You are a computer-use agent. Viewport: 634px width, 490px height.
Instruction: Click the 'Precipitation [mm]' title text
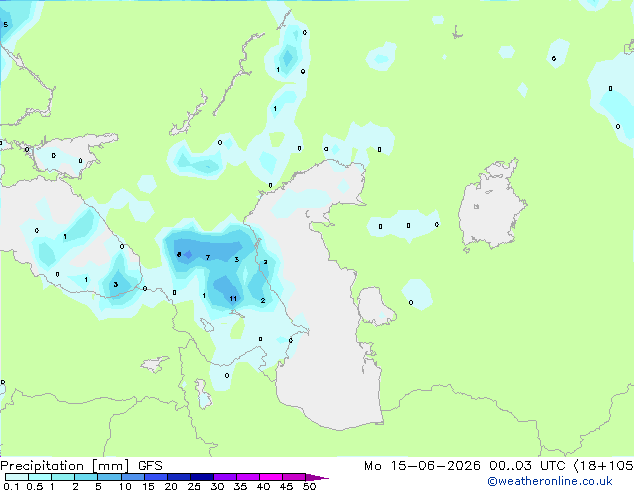(x=65, y=466)
